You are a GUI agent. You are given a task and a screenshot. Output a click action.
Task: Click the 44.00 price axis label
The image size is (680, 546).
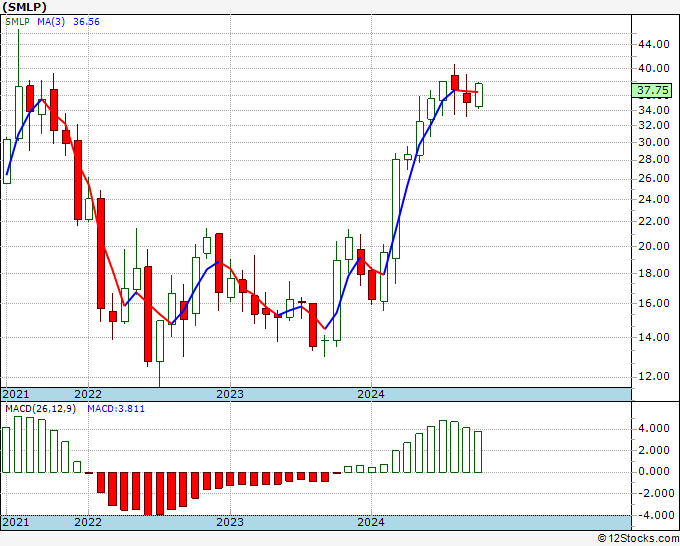(x=654, y=44)
